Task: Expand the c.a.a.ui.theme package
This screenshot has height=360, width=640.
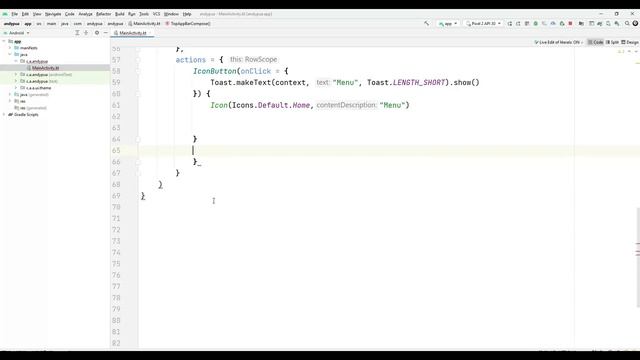Action: point(16,88)
